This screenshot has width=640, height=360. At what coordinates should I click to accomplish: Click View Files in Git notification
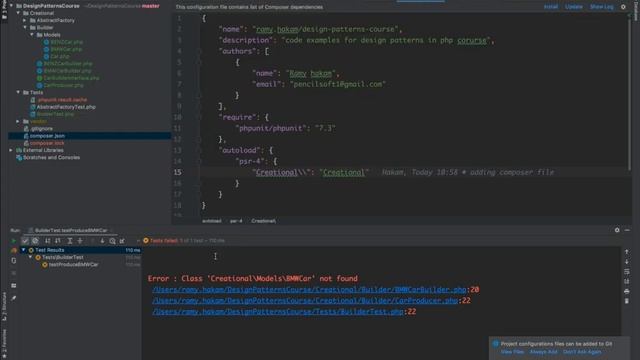[x=512, y=352]
